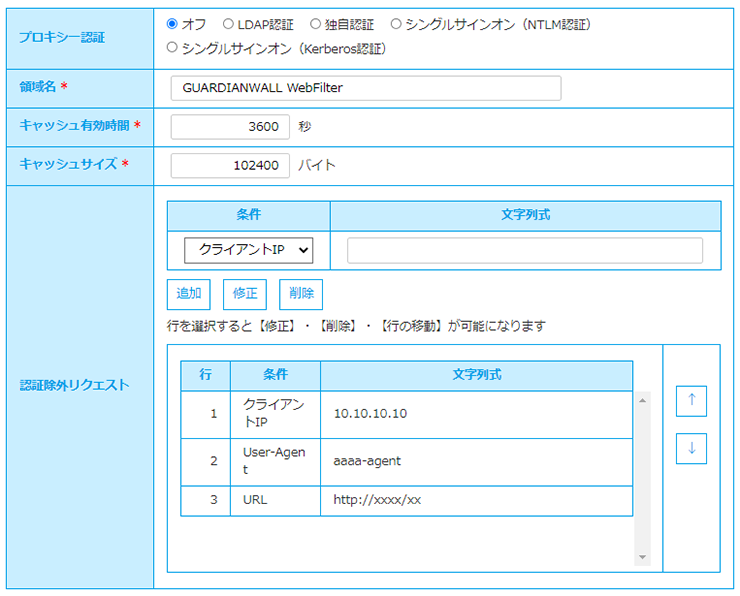Click the list scrollbar down arrow

coord(642,557)
